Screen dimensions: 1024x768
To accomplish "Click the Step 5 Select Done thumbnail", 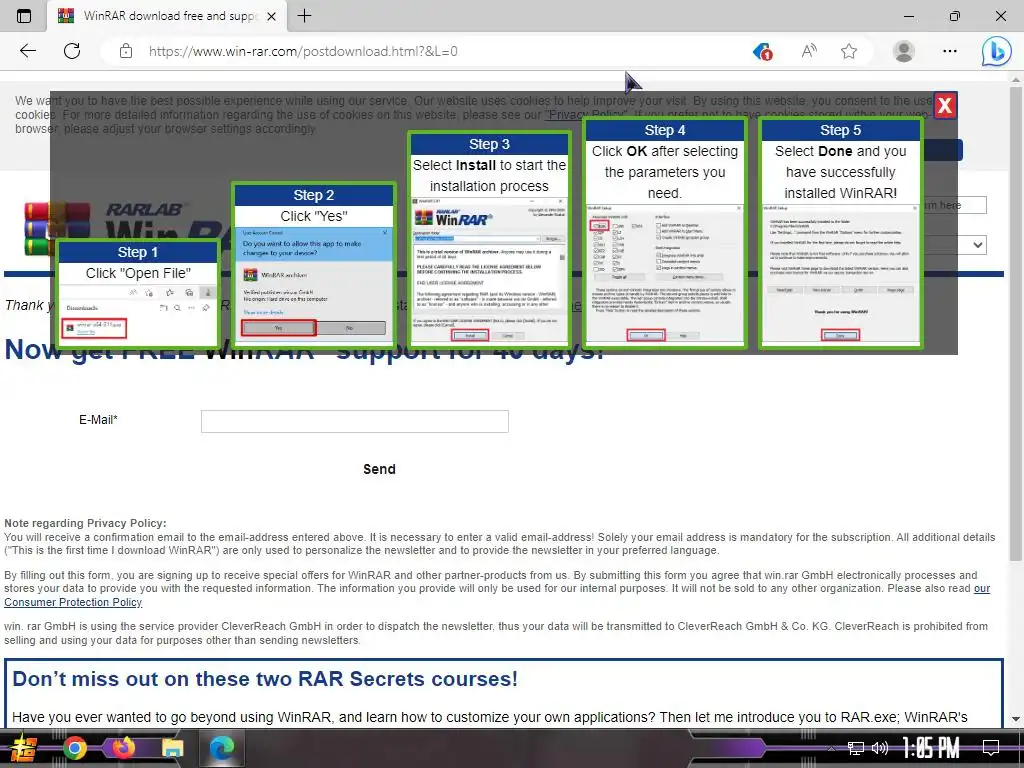I will click(x=840, y=232).
